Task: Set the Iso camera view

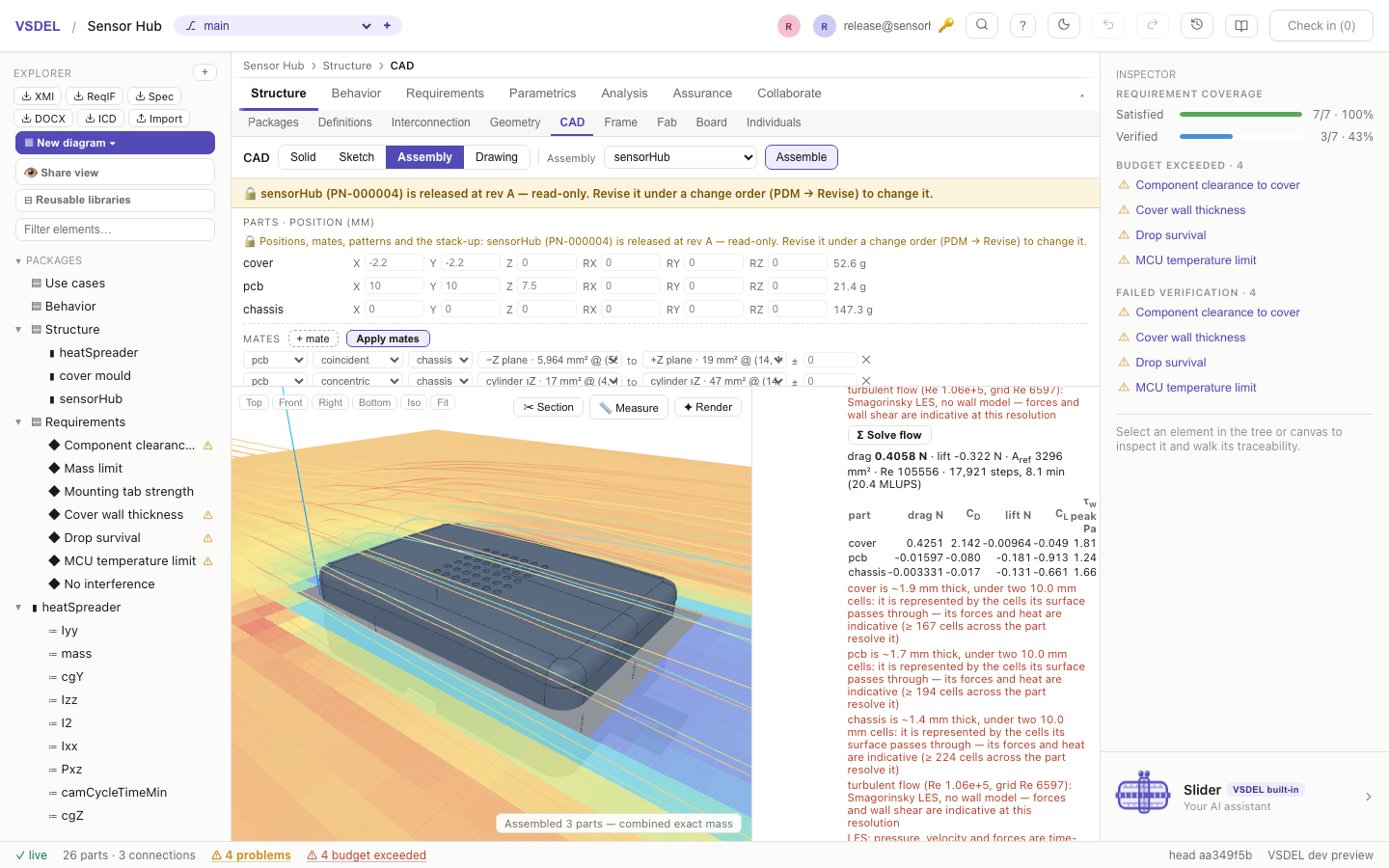Action: coord(414,402)
